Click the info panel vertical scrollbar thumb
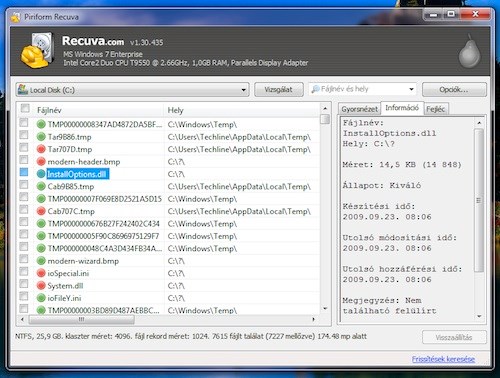The image size is (500, 378). 479,200
